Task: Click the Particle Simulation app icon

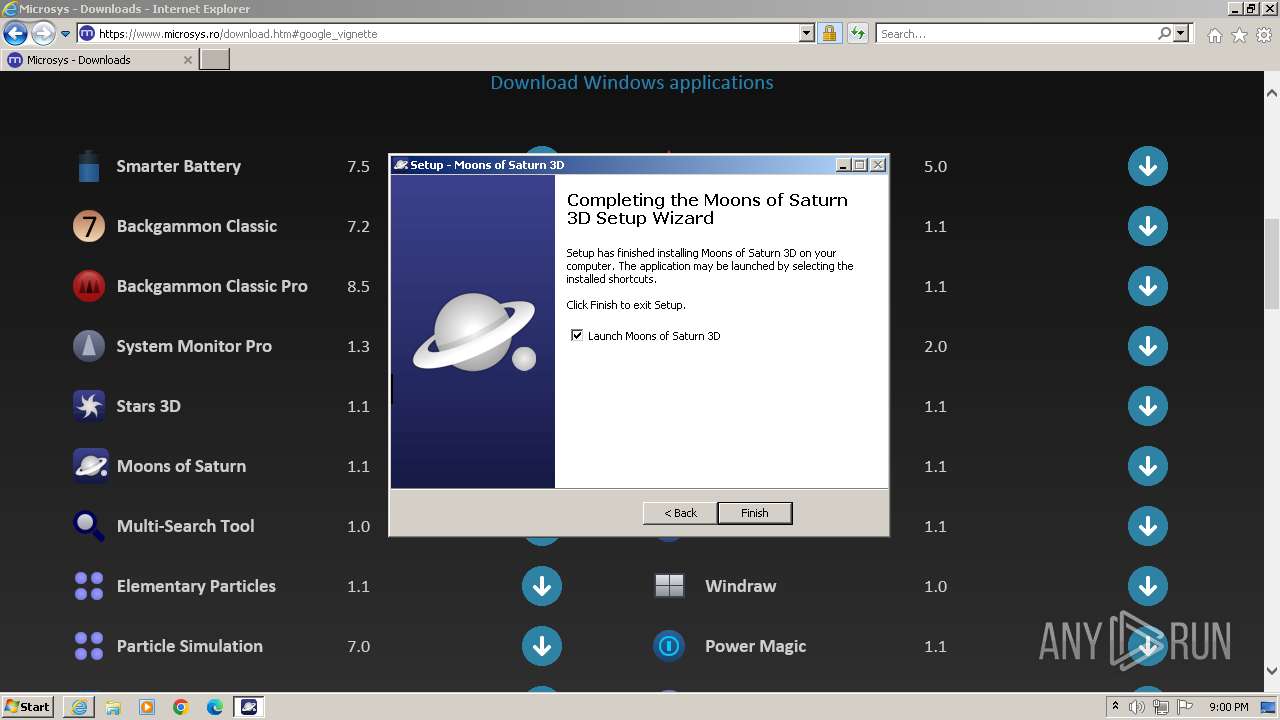Action: point(89,646)
